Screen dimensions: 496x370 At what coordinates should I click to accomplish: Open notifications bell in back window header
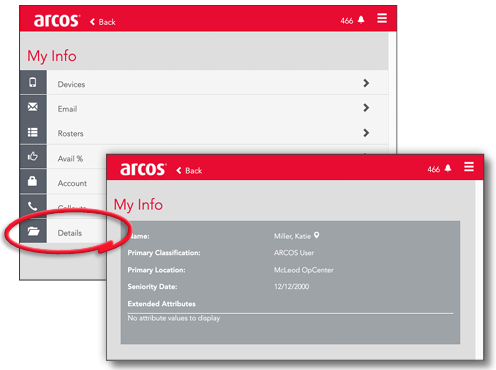(361, 20)
